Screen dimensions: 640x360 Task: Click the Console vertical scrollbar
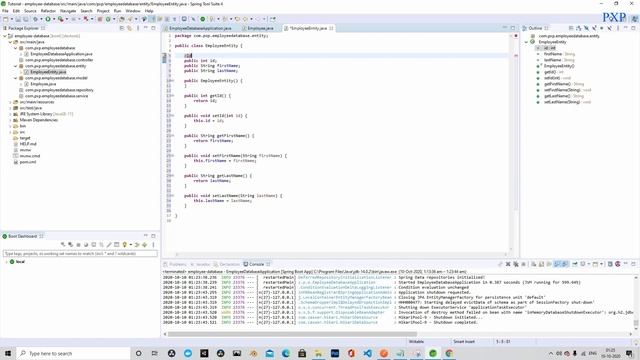[636, 322]
